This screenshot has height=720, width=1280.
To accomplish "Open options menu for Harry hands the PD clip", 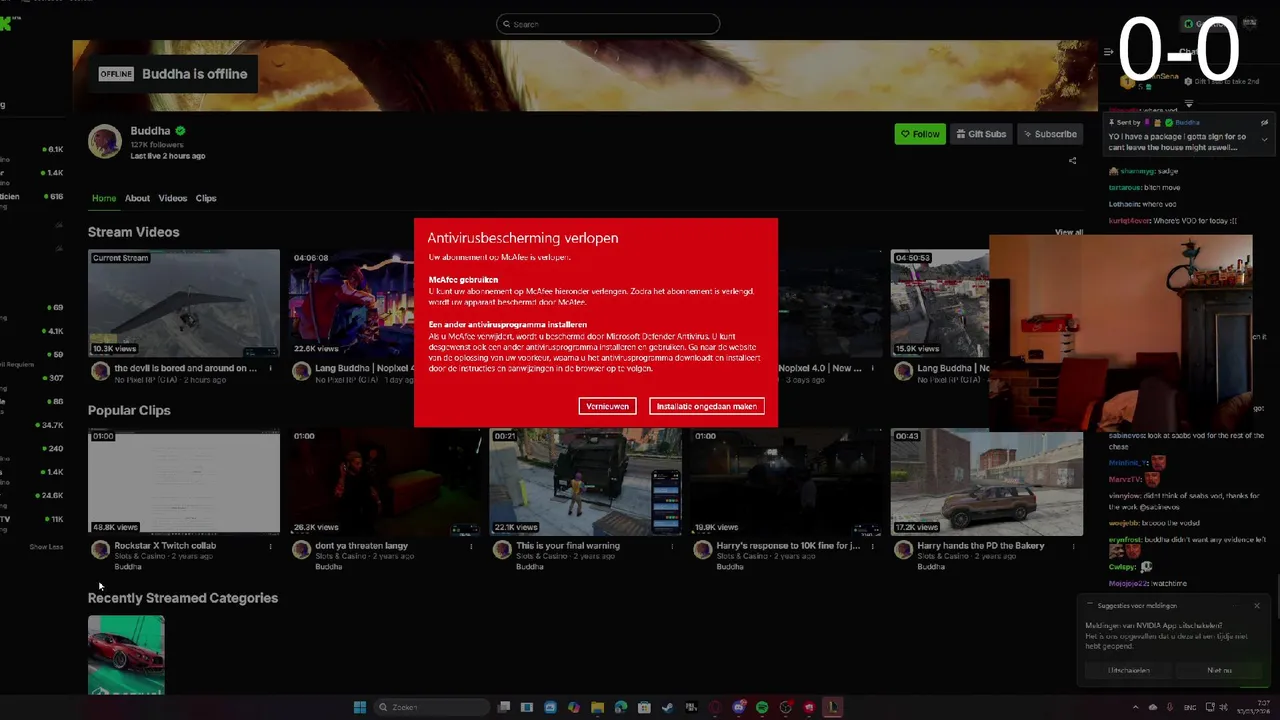I will pyautogui.click(x=1074, y=547).
